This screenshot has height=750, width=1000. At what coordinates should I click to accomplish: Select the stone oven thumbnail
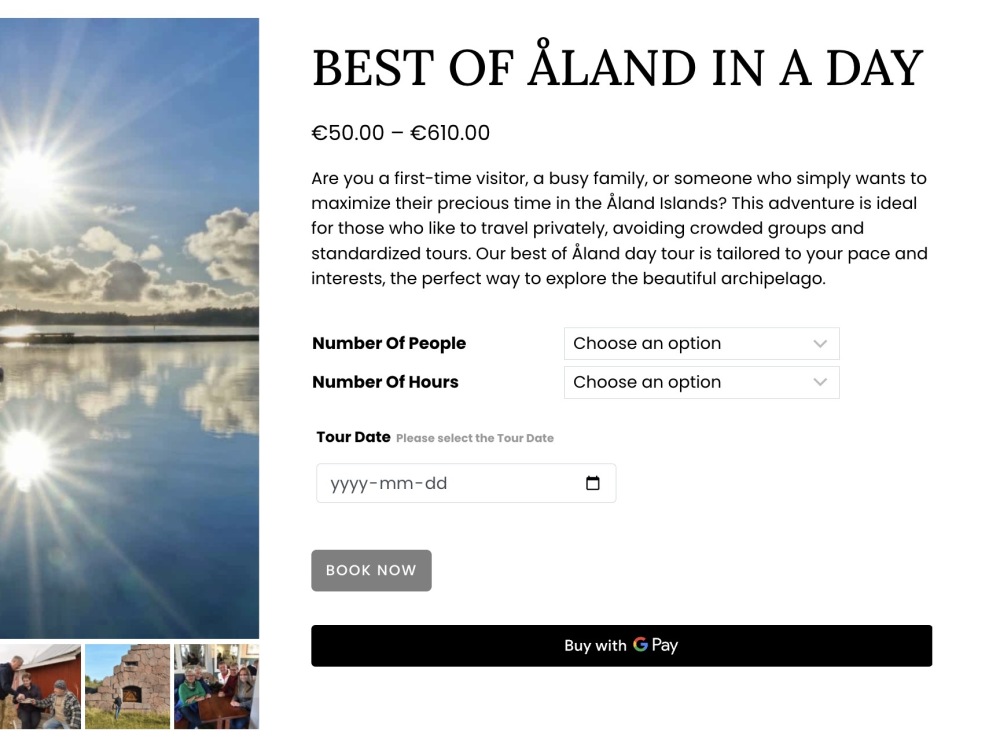(x=128, y=686)
